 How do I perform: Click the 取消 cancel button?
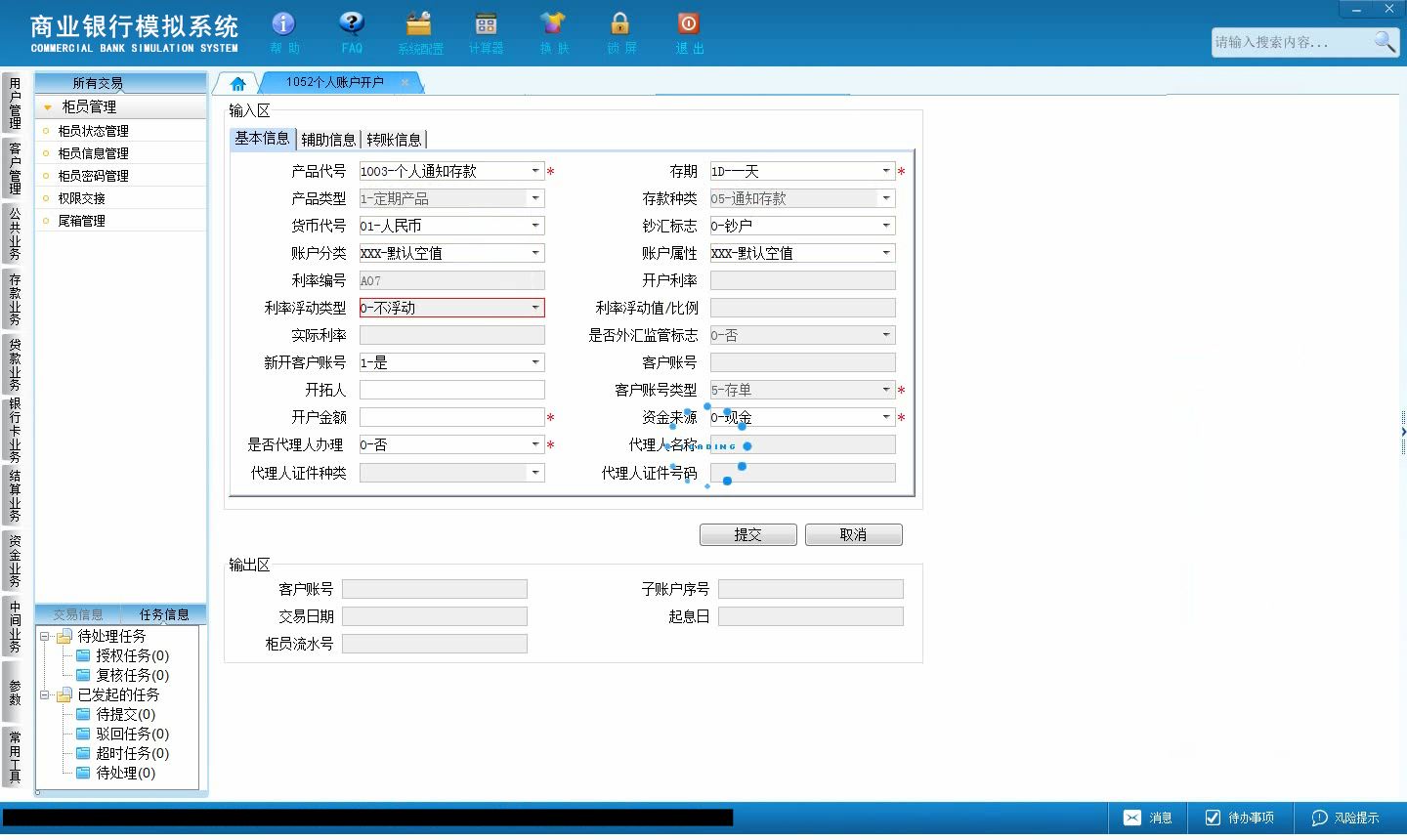[853, 535]
